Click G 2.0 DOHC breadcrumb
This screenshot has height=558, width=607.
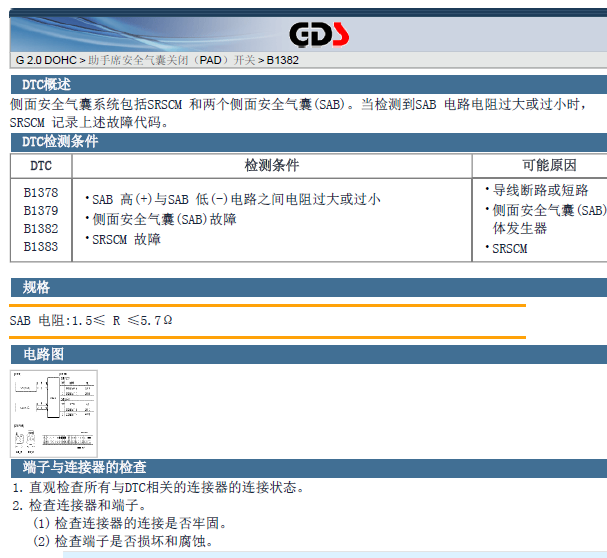(46, 60)
